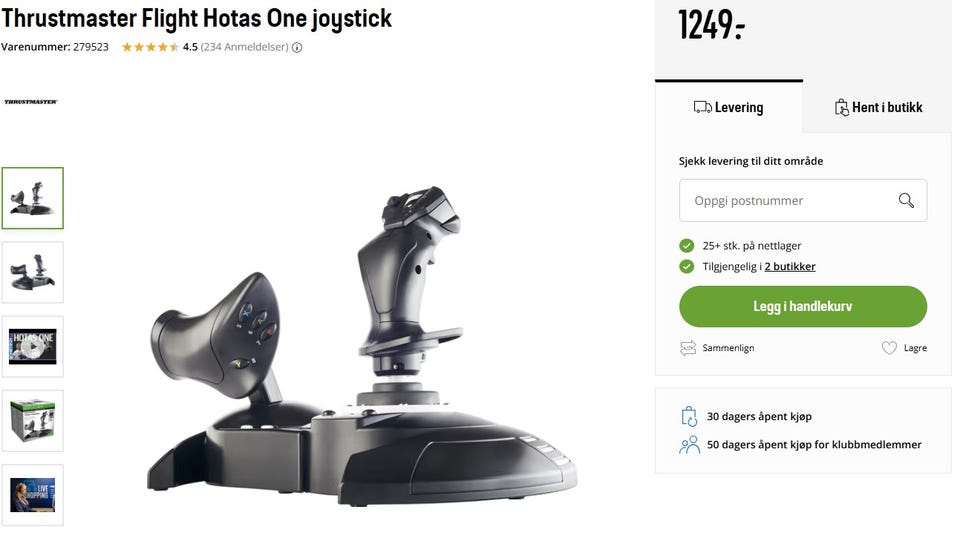Screen dimensions: 960x550
Task: Play the HOTAS ONE video thumbnail
Action: 32,346
